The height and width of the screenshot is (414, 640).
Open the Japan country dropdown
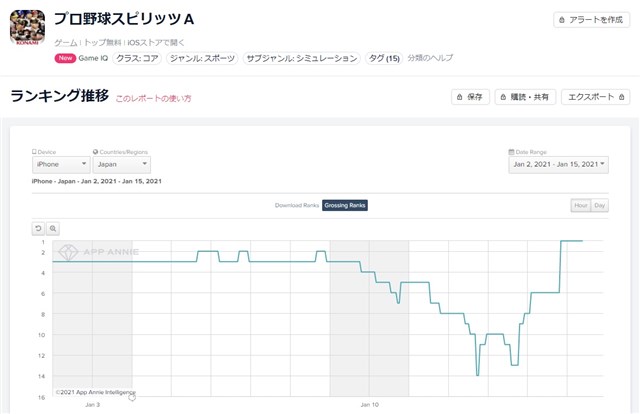tap(121, 164)
